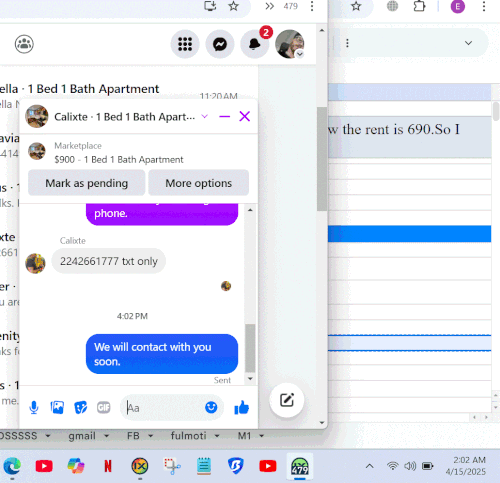The height and width of the screenshot is (483, 500).
Task: Open the purple E profile in background browser
Action: 458,6
